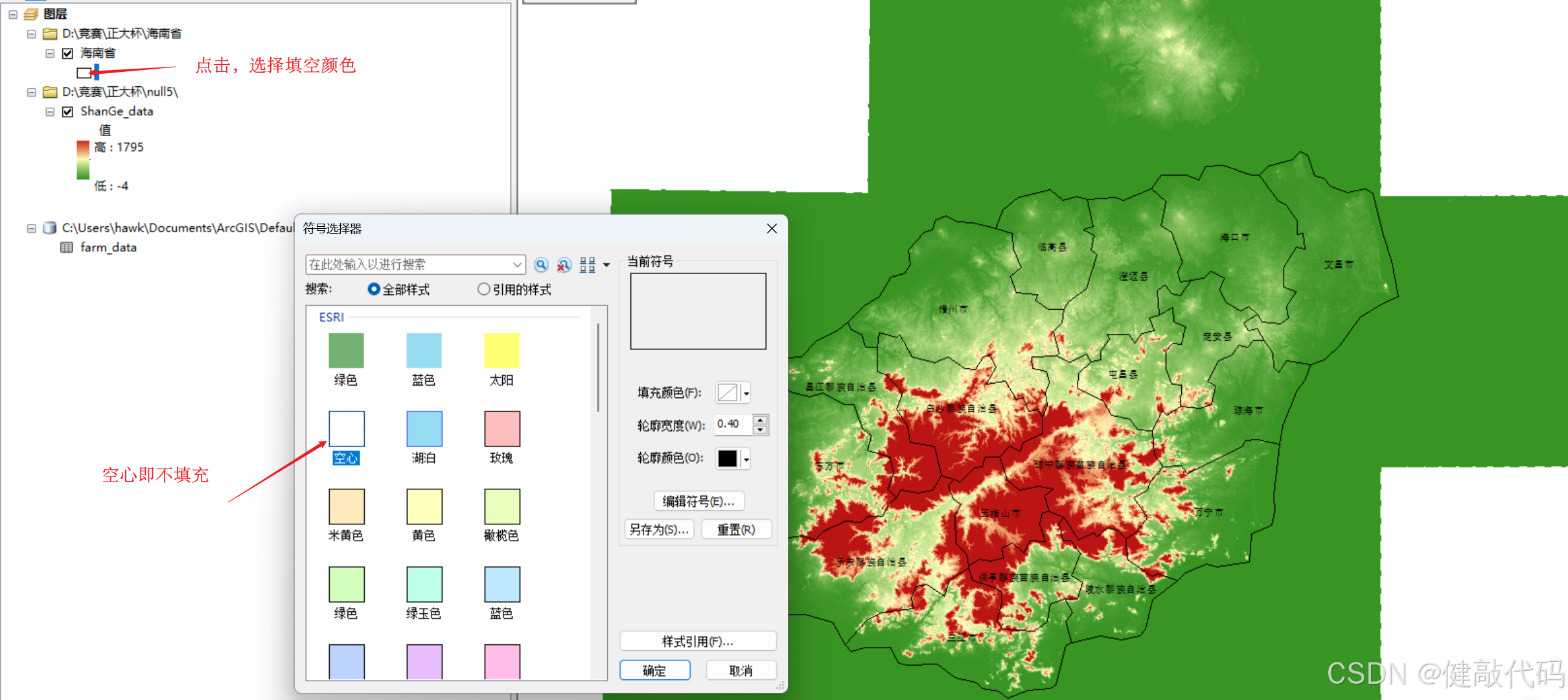Click the search magnifier icon in Symbol Selector
Screen dimensions: 1568x700
(541, 264)
